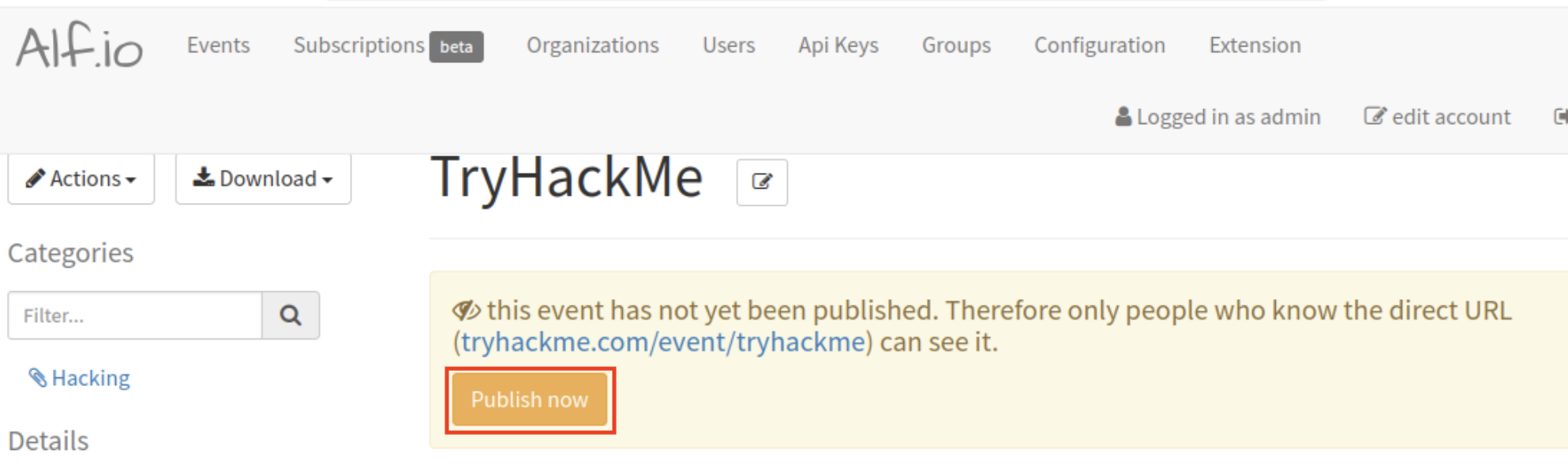The height and width of the screenshot is (472, 1568).
Task: Click the crossed-eye unpublished icon in warning
Action: tap(467, 310)
